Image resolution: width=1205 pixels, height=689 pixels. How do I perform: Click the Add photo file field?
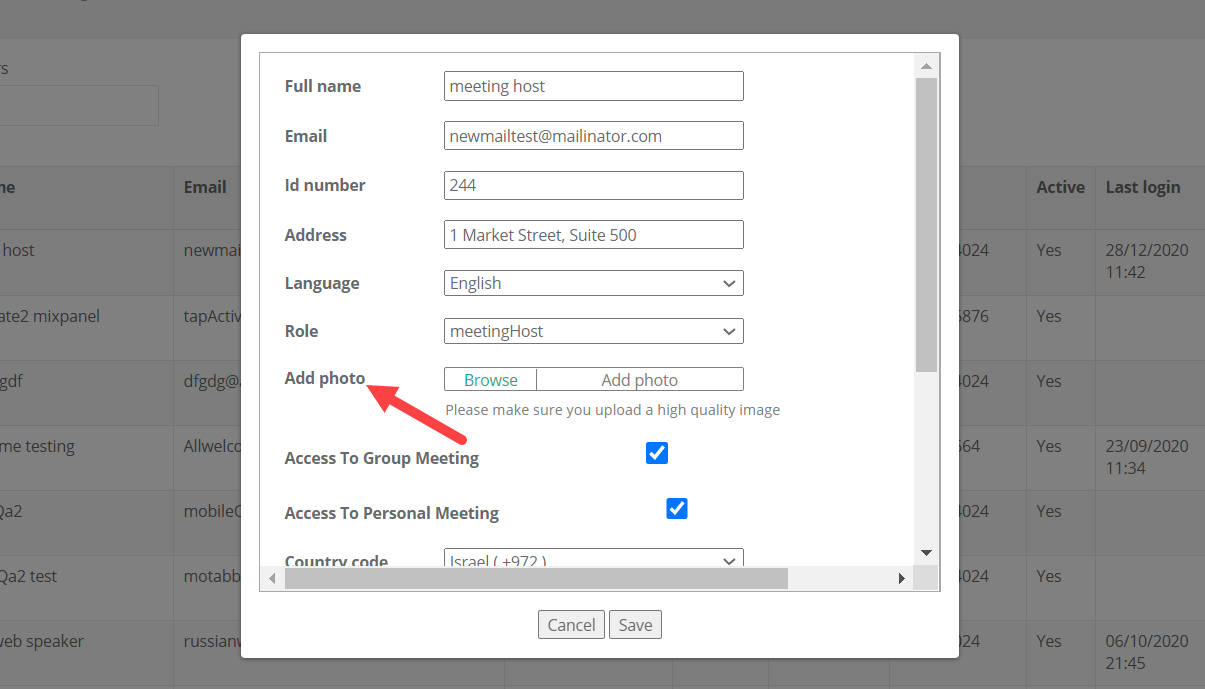click(639, 380)
